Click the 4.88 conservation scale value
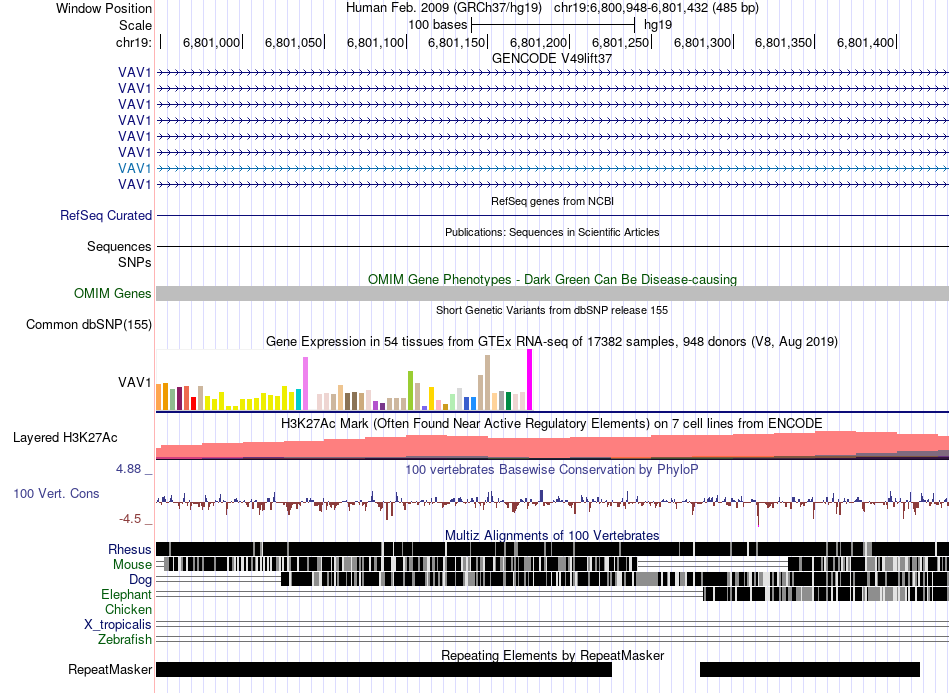The height and width of the screenshot is (693, 950). click(128, 469)
